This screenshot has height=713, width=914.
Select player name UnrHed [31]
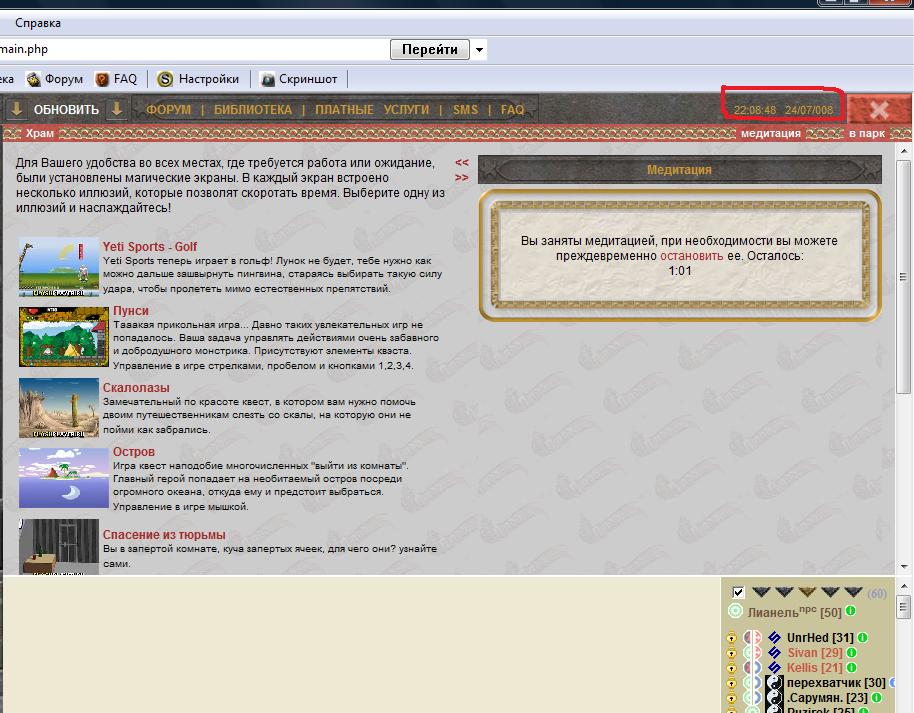coord(820,637)
